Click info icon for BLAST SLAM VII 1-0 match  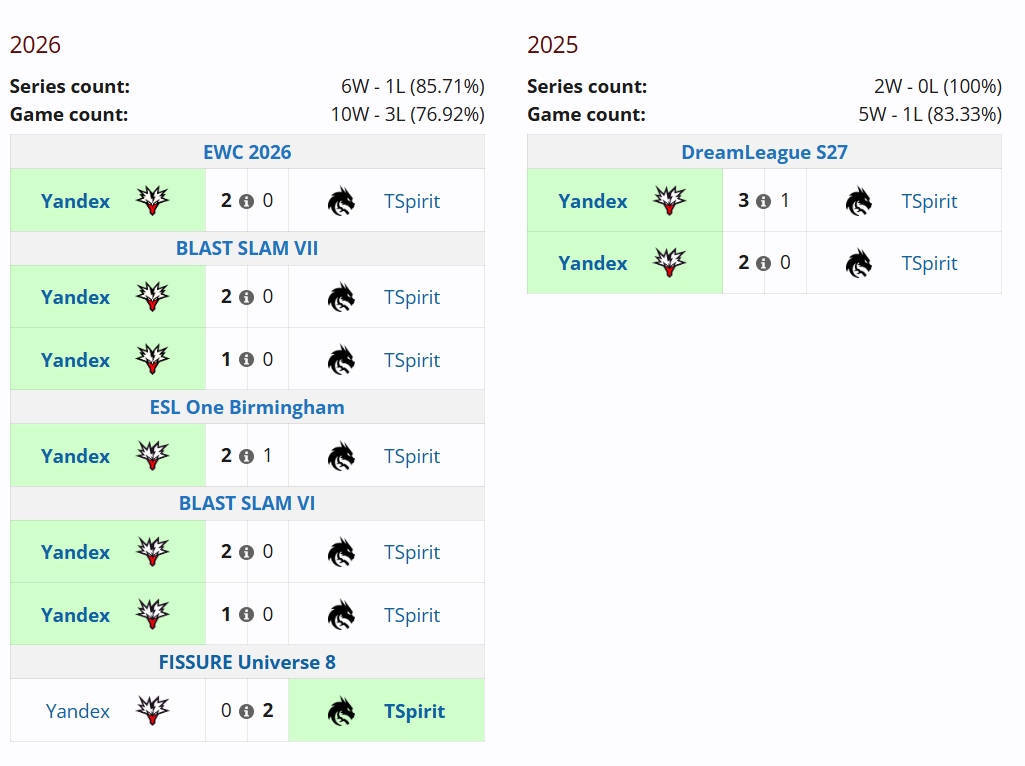pyautogui.click(x=246, y=359)
